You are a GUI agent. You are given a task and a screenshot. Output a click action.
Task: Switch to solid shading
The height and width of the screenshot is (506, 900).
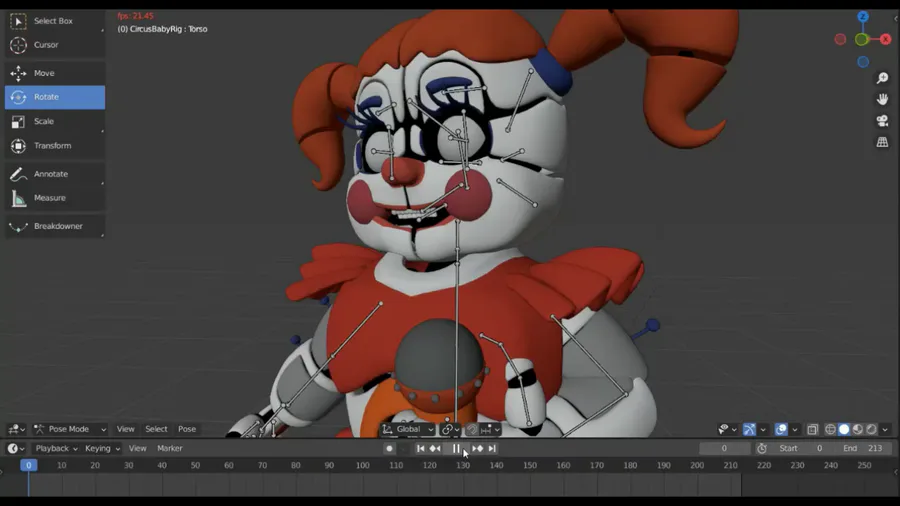coord(844,429)
